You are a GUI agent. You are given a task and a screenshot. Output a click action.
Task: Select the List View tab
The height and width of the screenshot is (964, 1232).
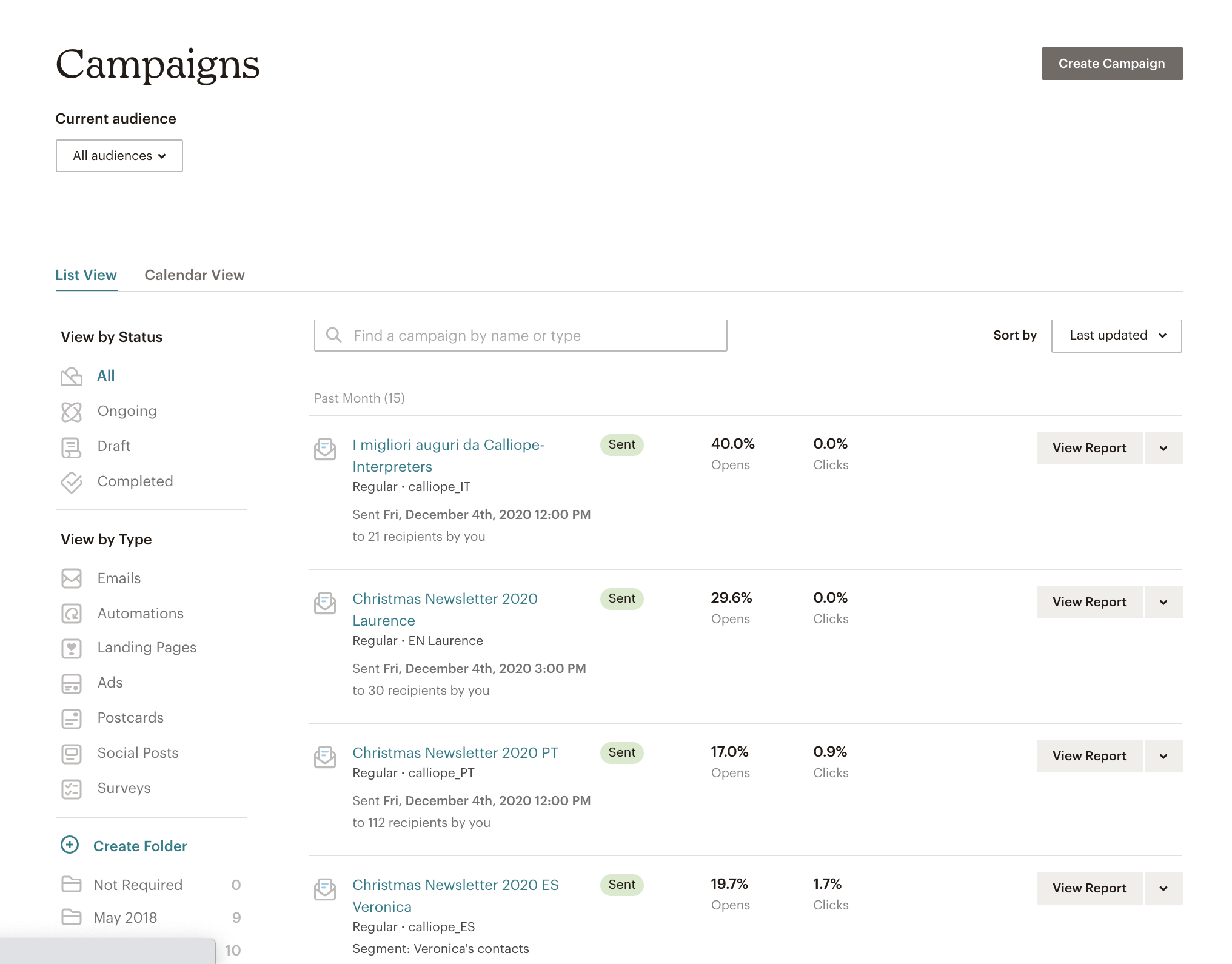pyautogui.click(x=86, y=275)
